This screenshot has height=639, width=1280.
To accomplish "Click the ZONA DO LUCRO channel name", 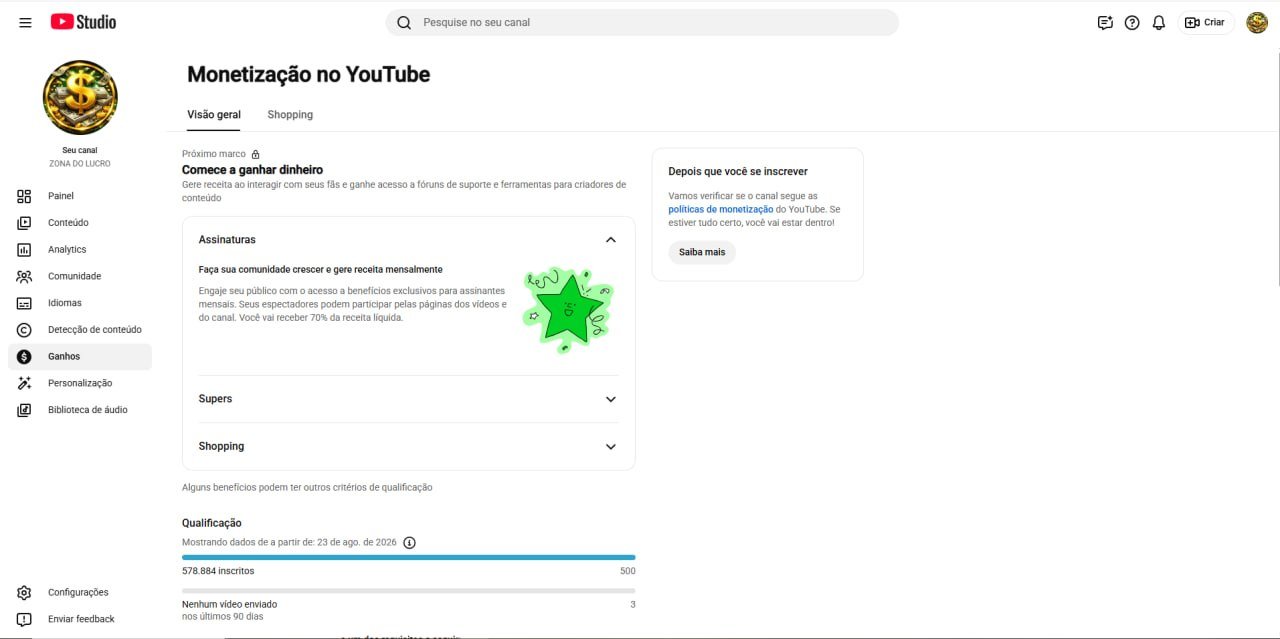I will click(80, 163).
